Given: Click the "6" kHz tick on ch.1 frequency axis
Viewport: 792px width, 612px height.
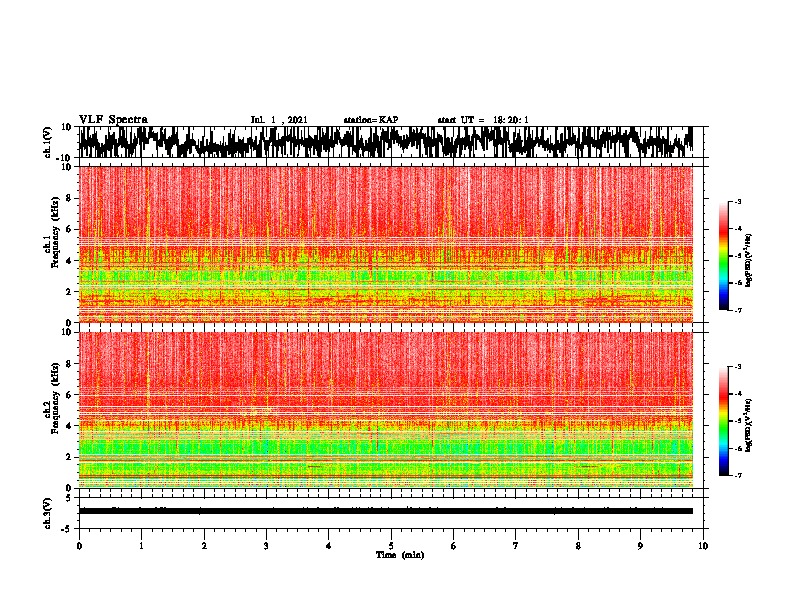Looking at the screenshot, I should (x=69, y=230).
